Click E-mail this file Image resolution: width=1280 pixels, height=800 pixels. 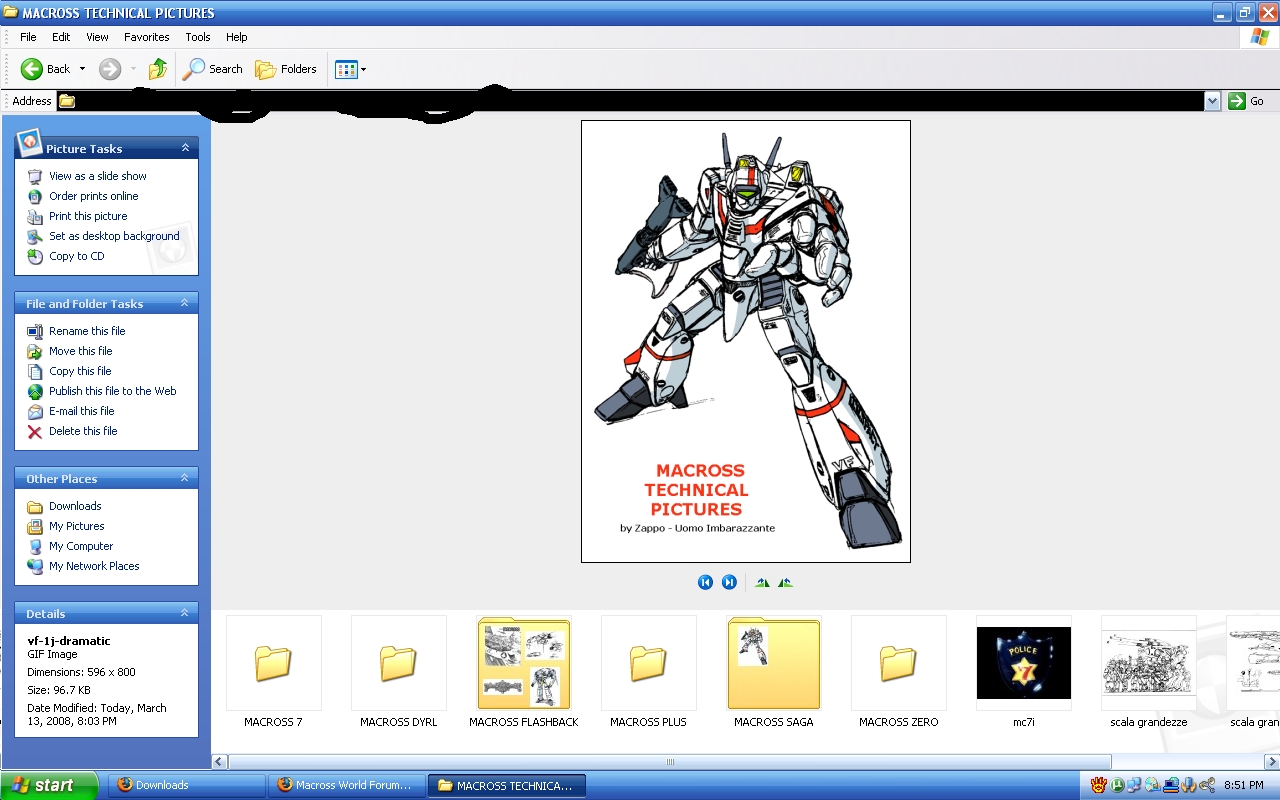point(81,411)
